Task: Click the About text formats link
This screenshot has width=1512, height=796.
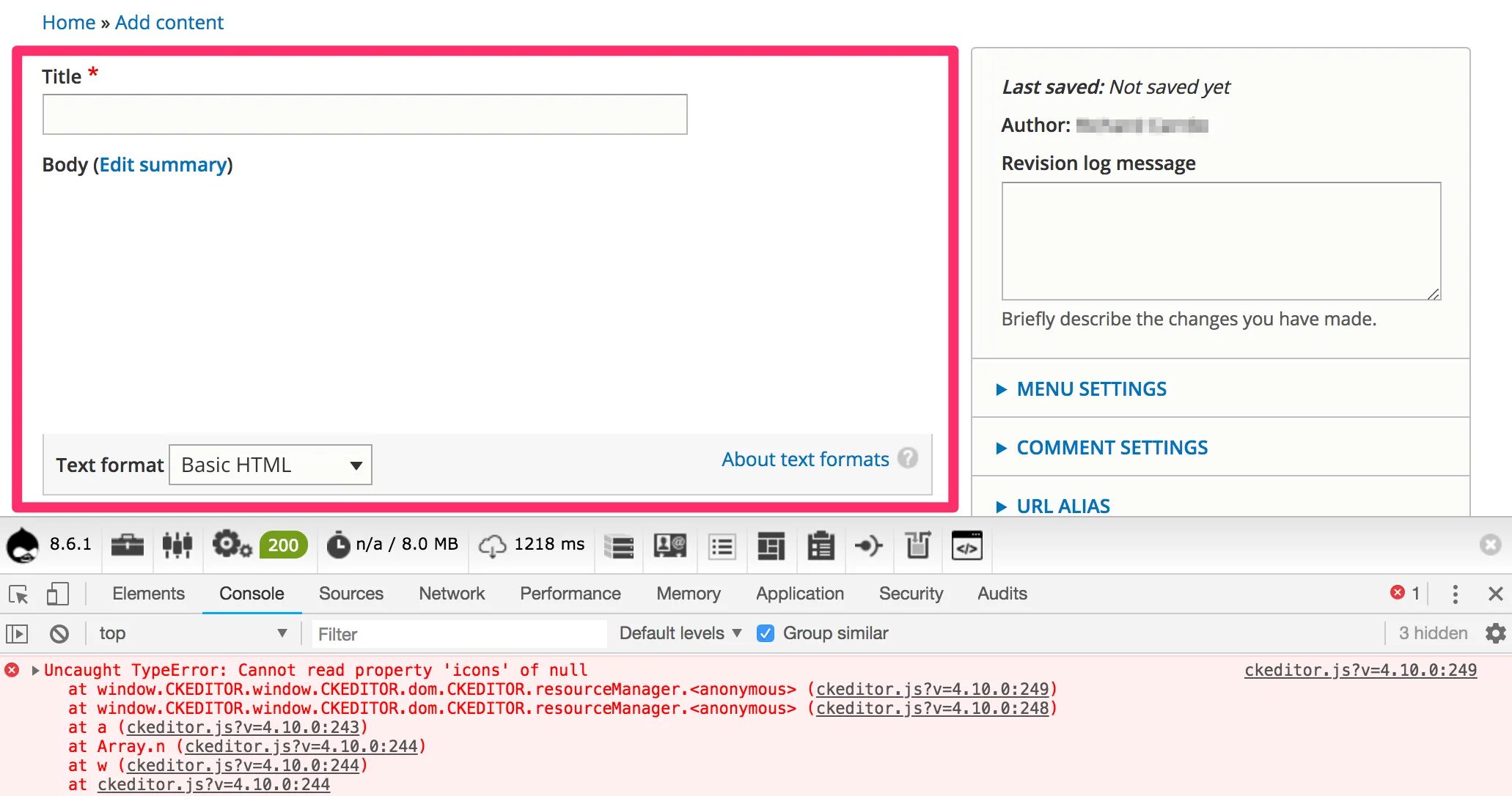Action: (804, 460)
